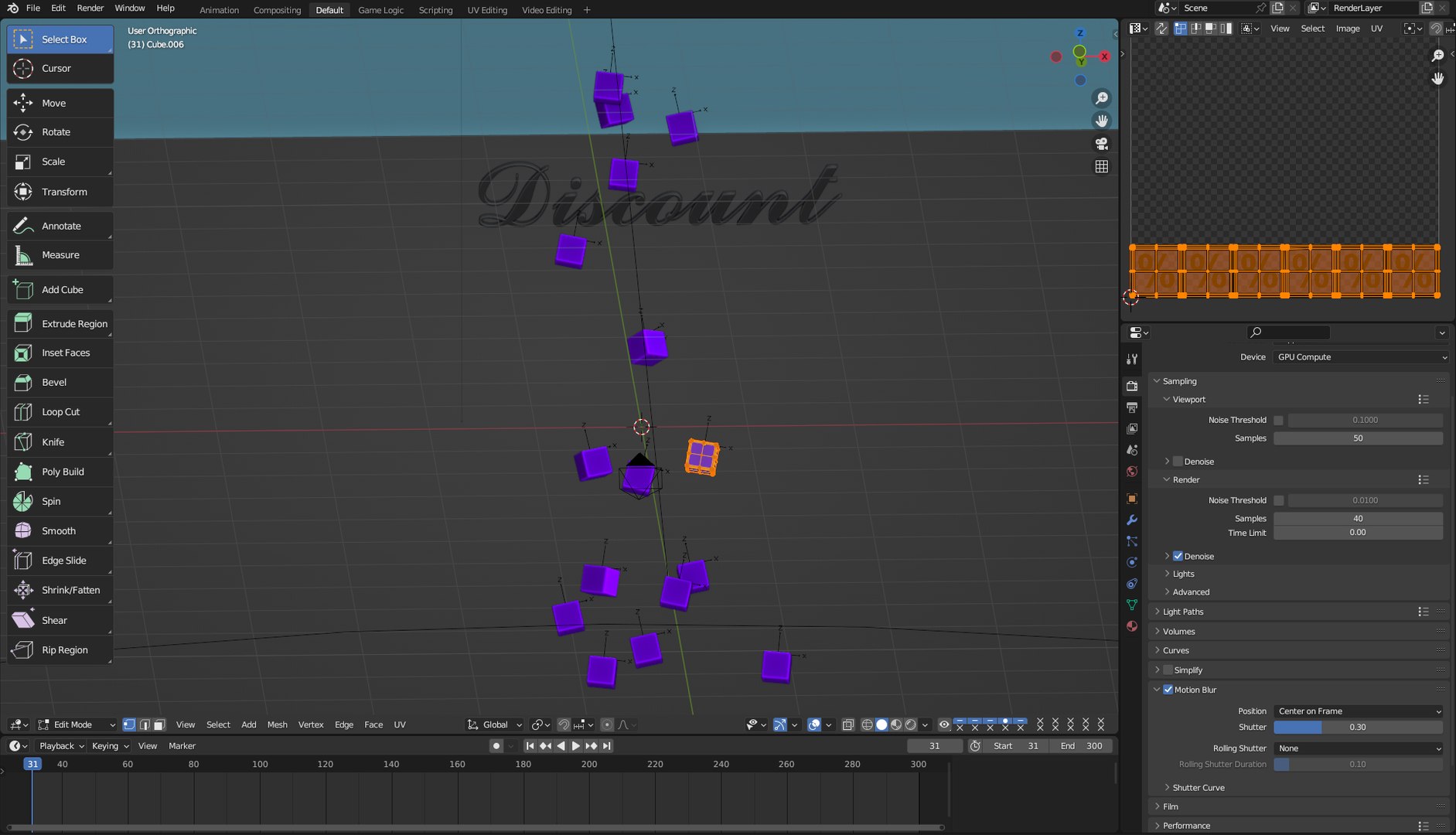Disable the Render Denoise checkbox
This screenshot has width=1456, height=835.
tap(1178, 556)
